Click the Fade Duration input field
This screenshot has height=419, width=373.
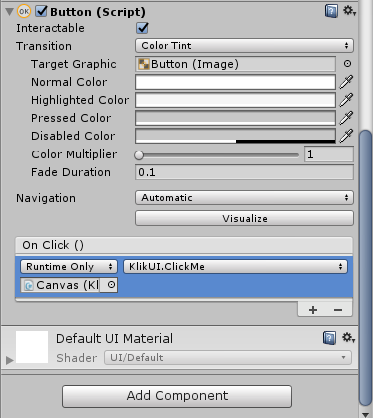tap(244, 172)
